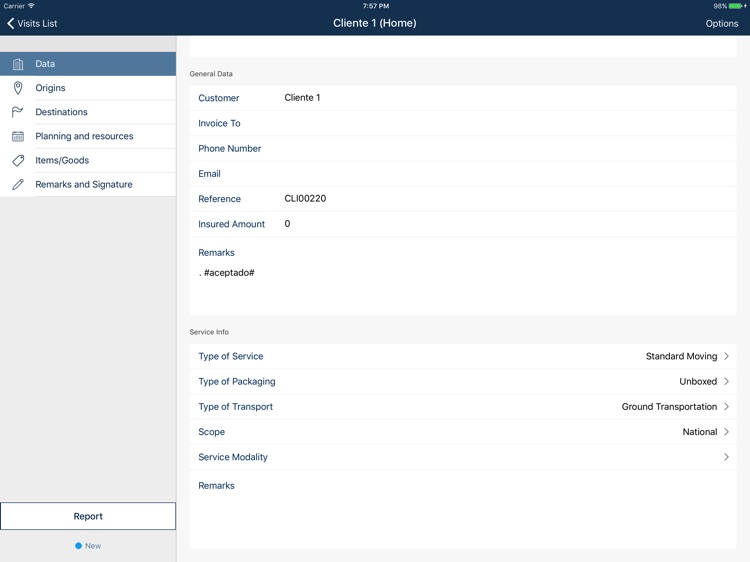Click the flag icon beside Destinations
Screen dimensions: 750x562
(17, 112)
